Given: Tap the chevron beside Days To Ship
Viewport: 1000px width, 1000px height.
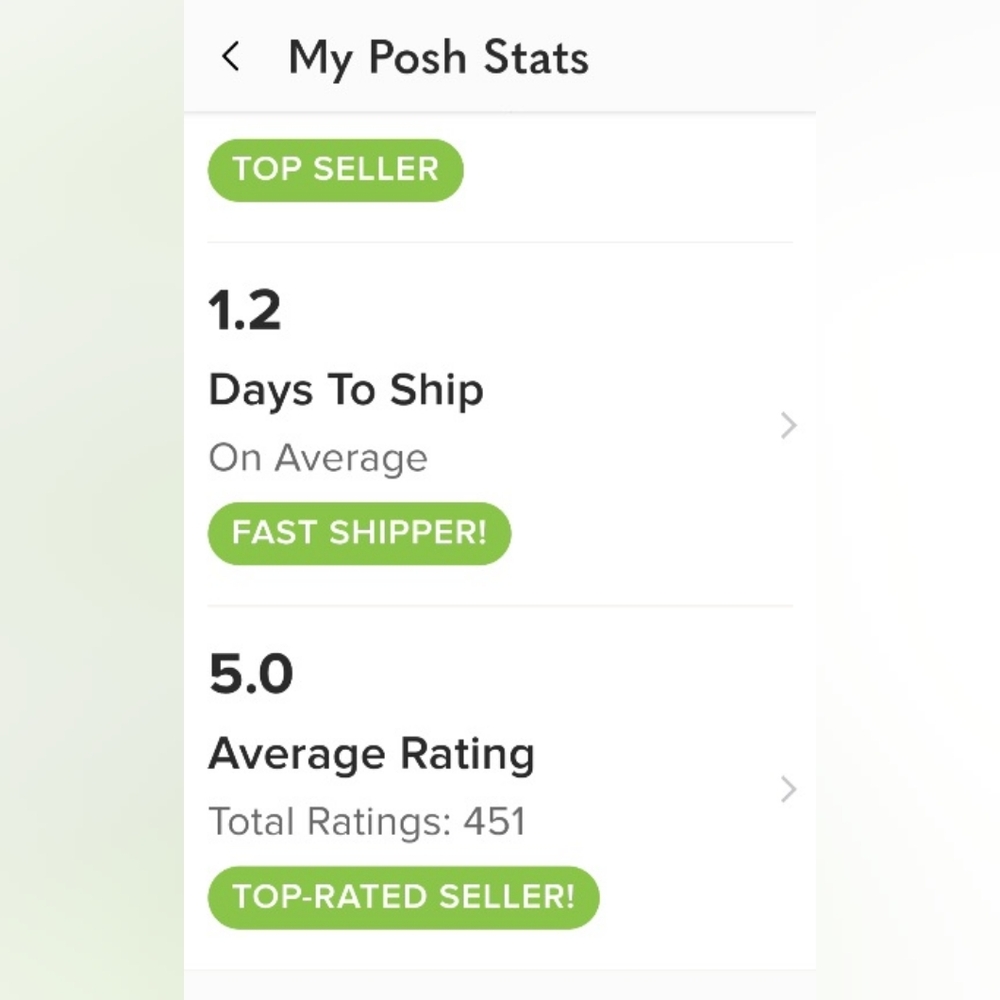Looking at the screenshot, I should 789,426.
